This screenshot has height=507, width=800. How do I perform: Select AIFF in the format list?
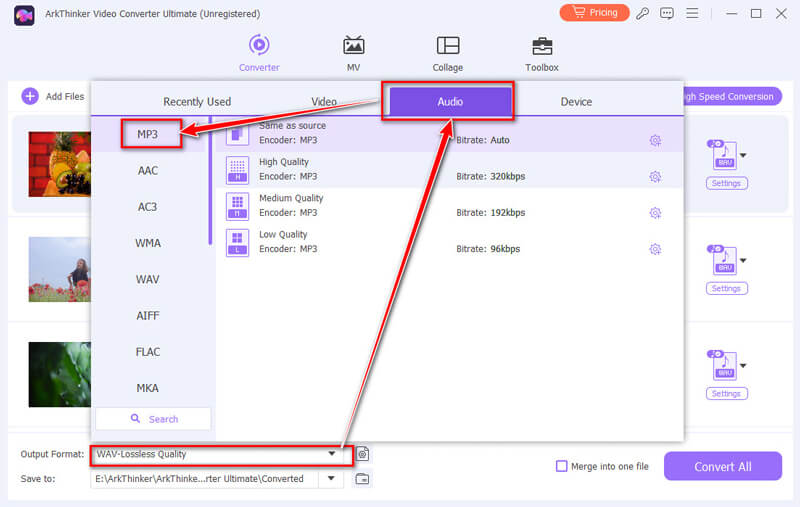(x=147, y=315)
